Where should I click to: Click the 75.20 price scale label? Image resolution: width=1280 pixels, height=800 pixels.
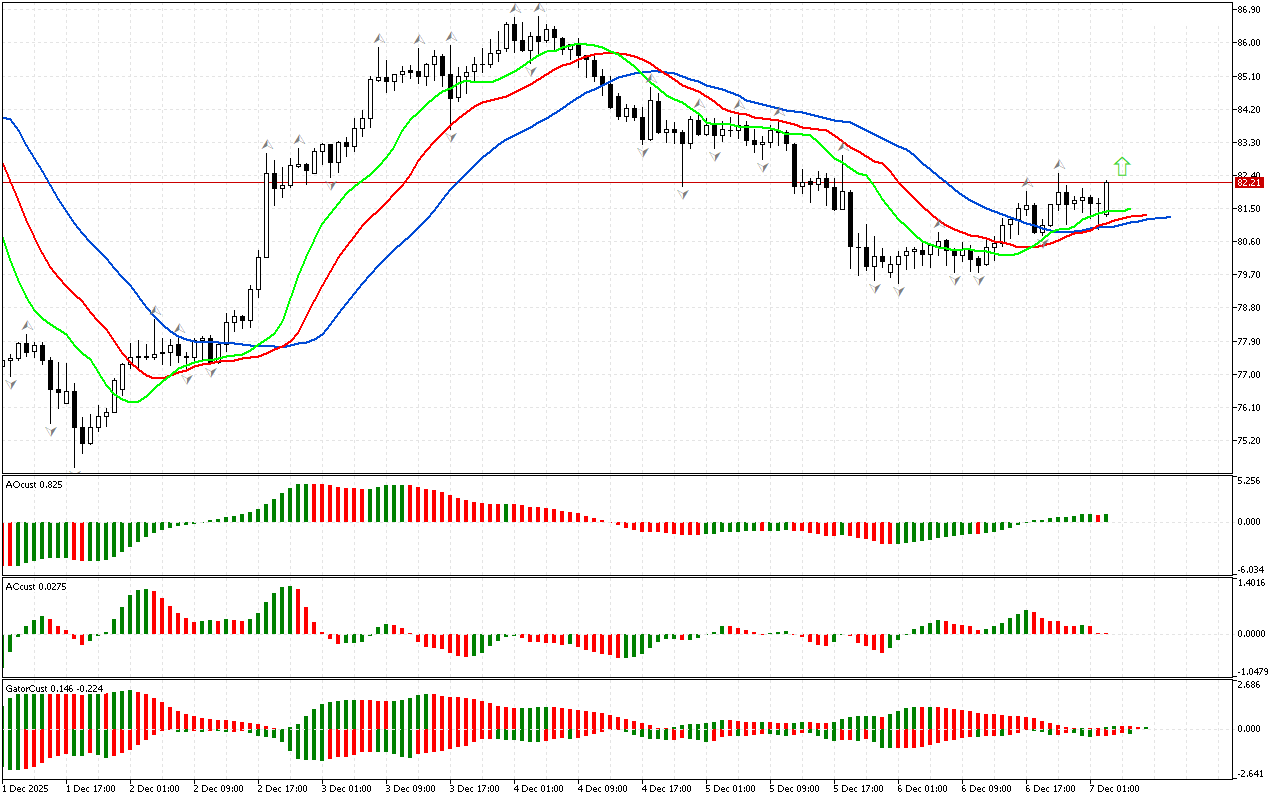[x=1247, y=441]
